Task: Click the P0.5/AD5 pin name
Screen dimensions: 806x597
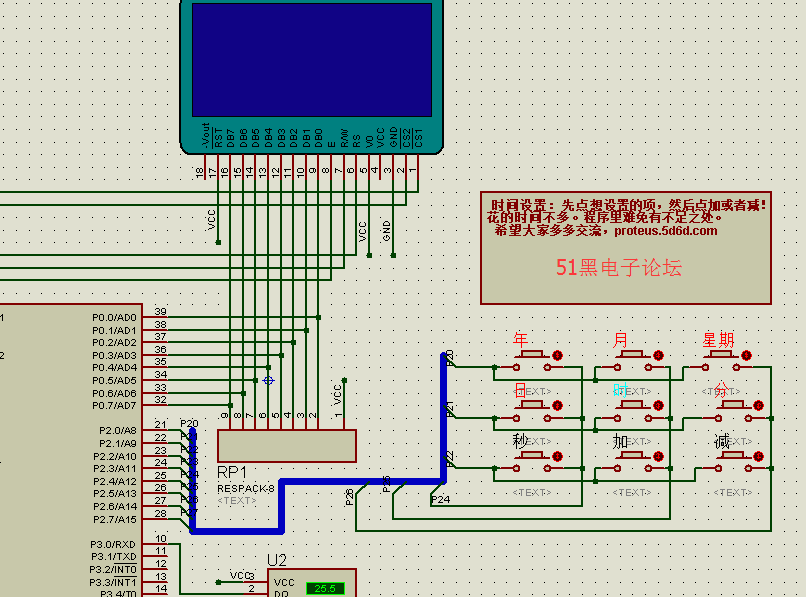Action: pos(114,381)
